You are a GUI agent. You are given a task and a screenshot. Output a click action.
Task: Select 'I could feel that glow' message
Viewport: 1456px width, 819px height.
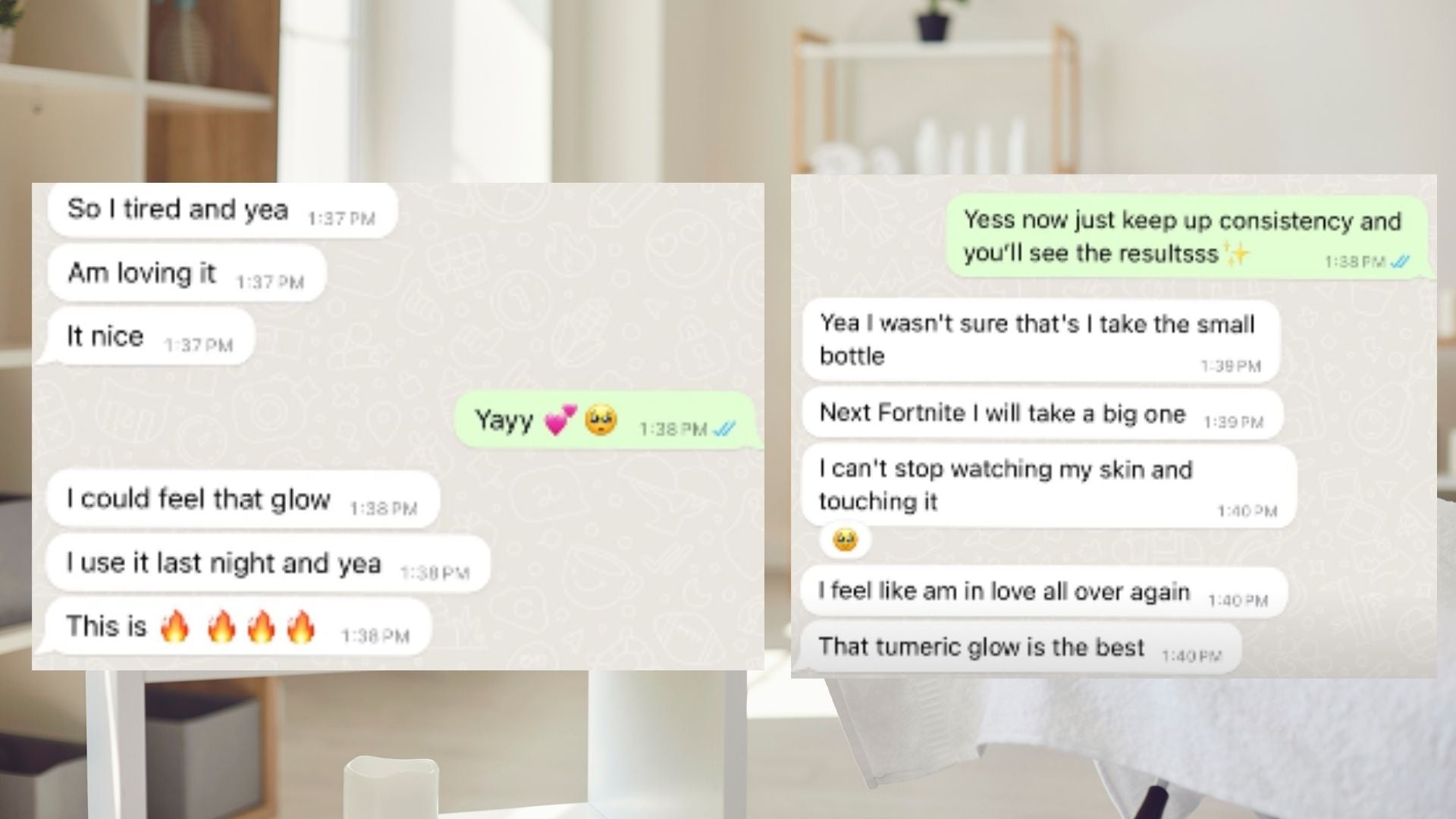pos(243,499)
